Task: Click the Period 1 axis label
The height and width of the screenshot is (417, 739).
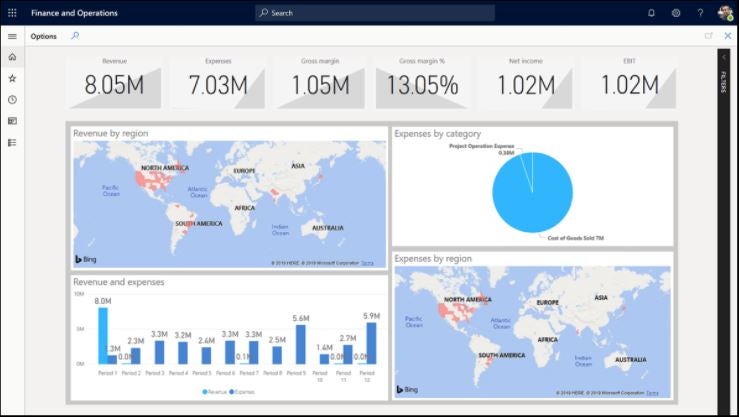Action: coord(107,373)
